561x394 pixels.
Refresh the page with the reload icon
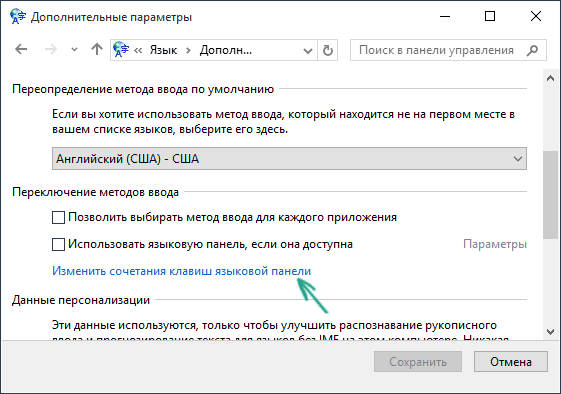(328, 50)
